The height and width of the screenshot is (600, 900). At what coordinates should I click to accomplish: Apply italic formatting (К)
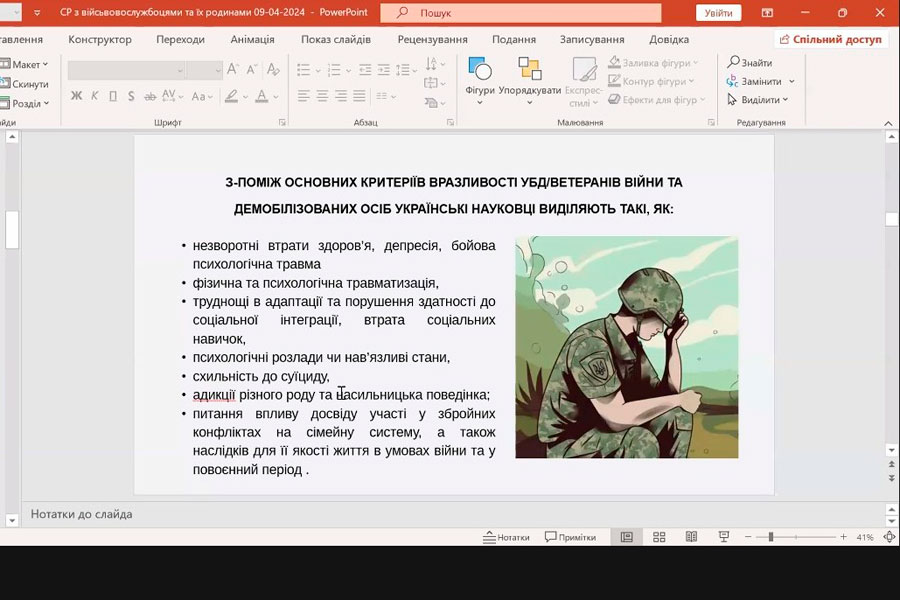coord(95,96)
